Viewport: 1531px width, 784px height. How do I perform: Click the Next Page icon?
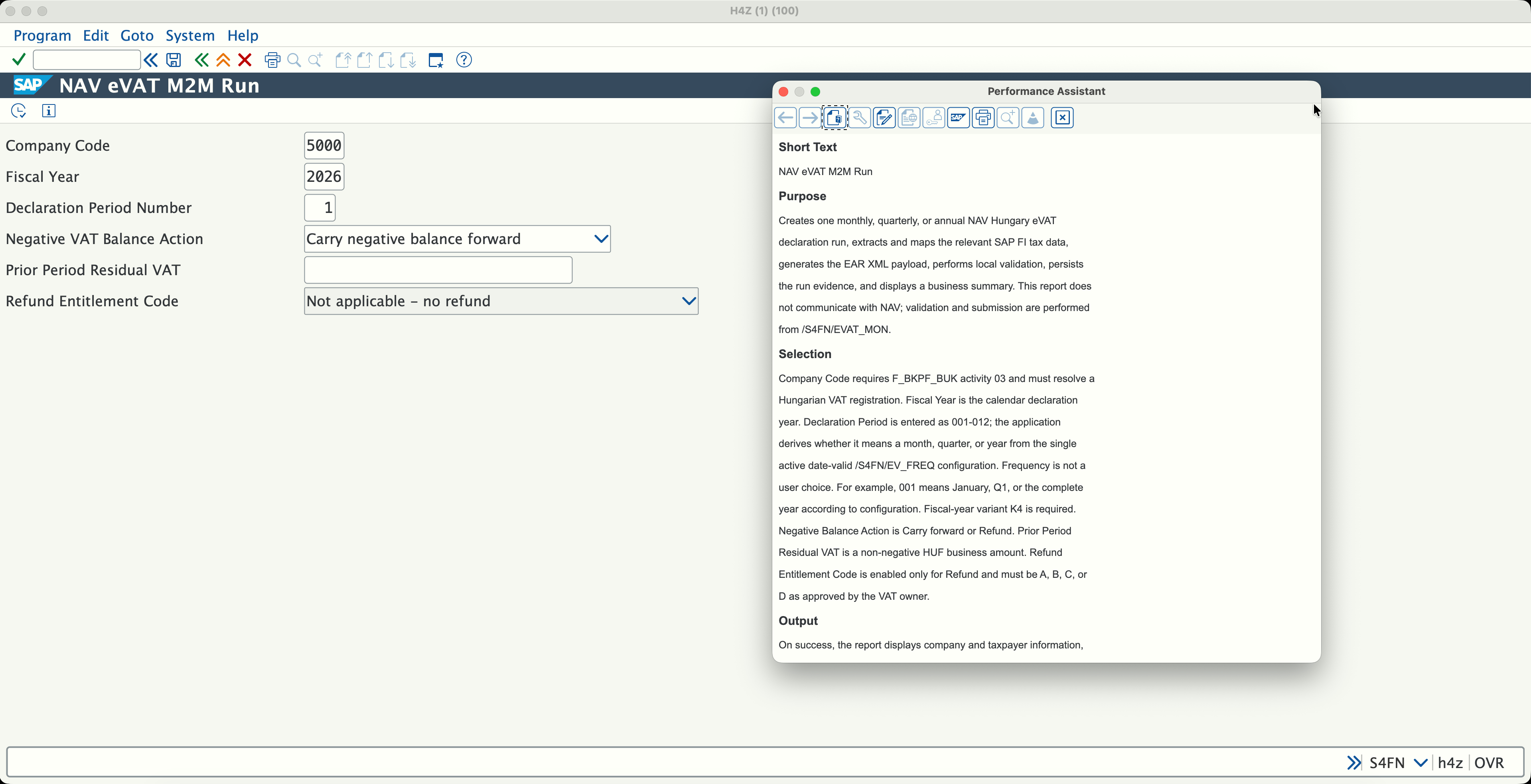pos(386,59)
